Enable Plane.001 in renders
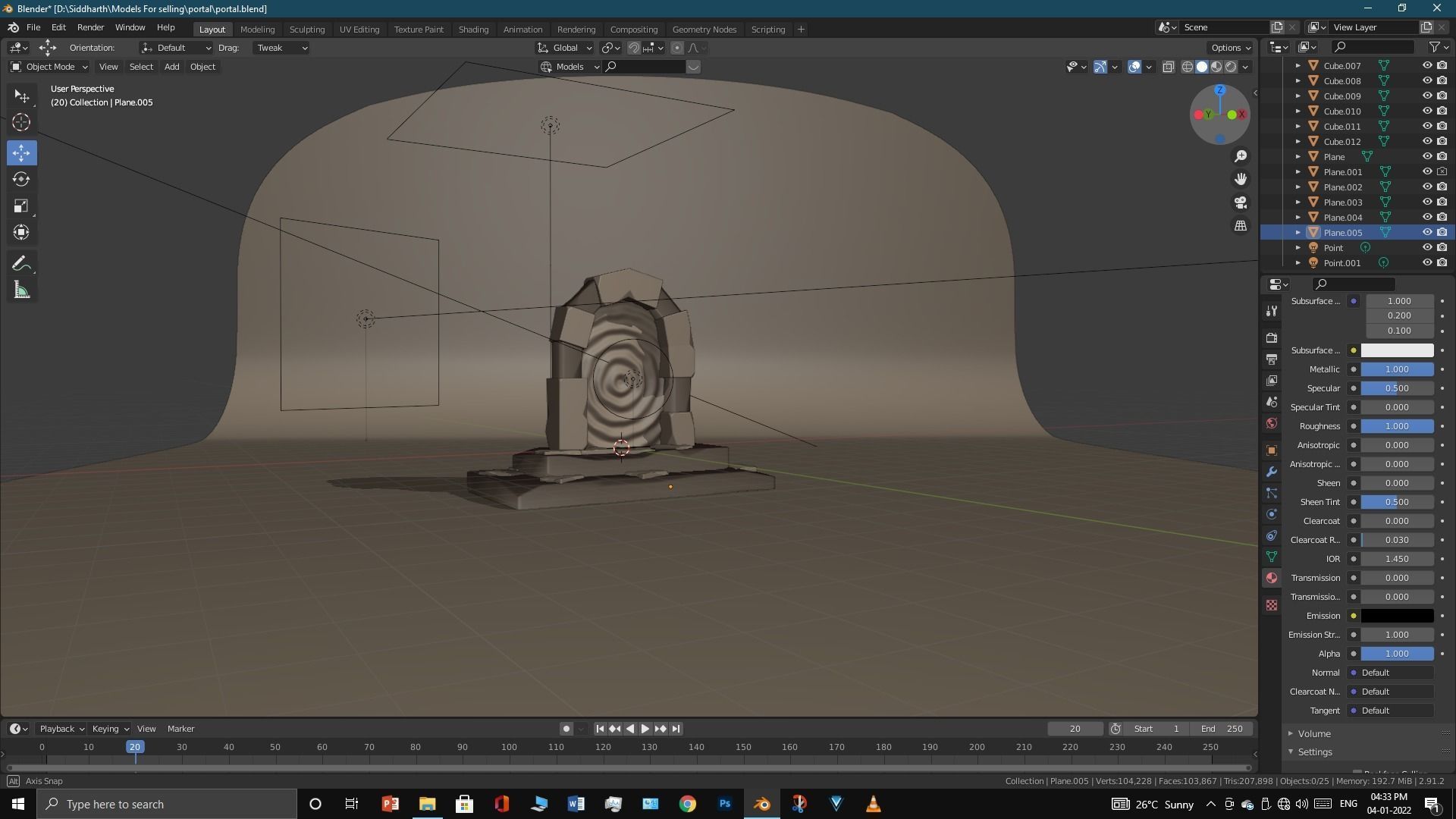 [1442, 172]
